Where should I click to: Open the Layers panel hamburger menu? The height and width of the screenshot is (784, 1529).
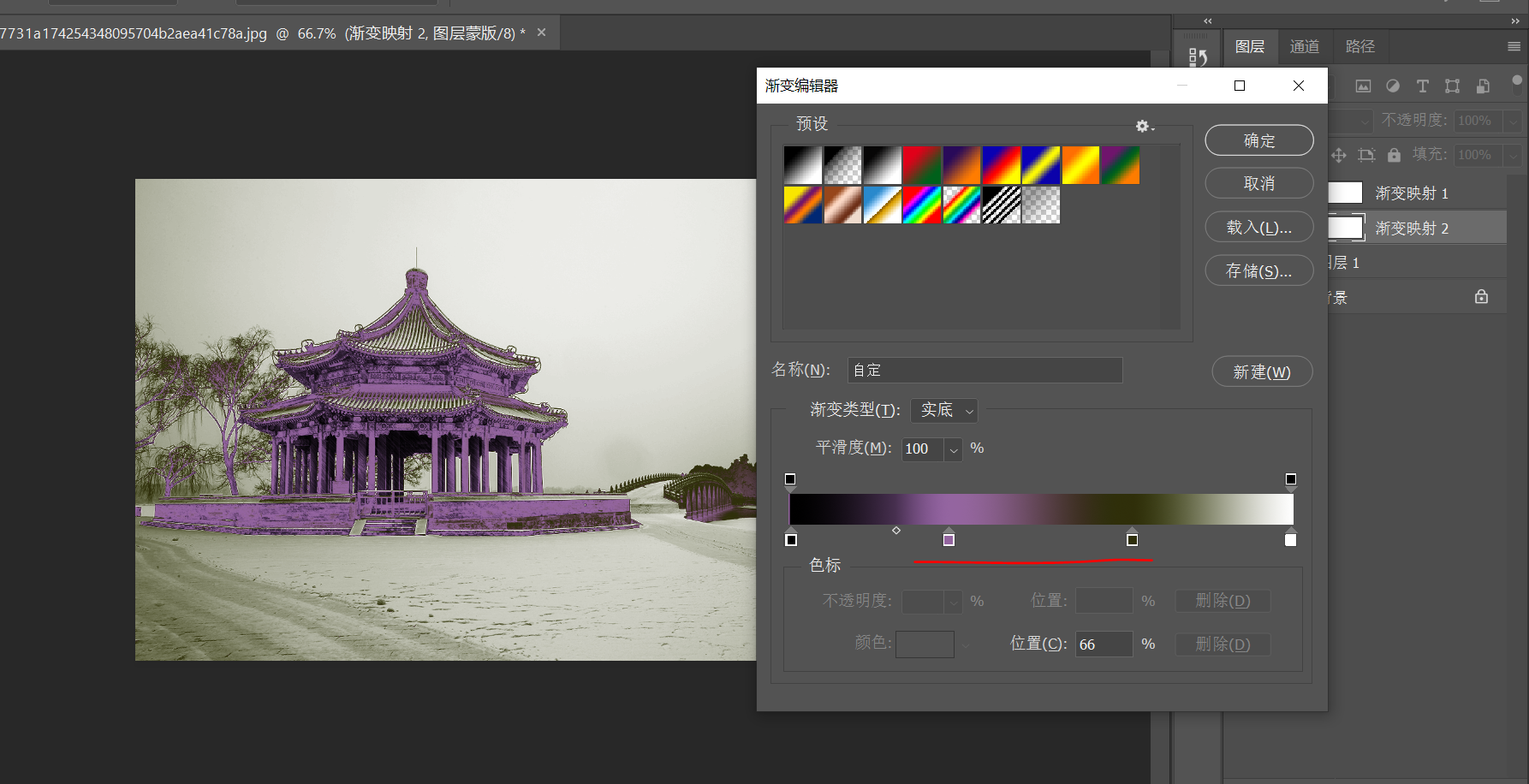[1514, 46]
